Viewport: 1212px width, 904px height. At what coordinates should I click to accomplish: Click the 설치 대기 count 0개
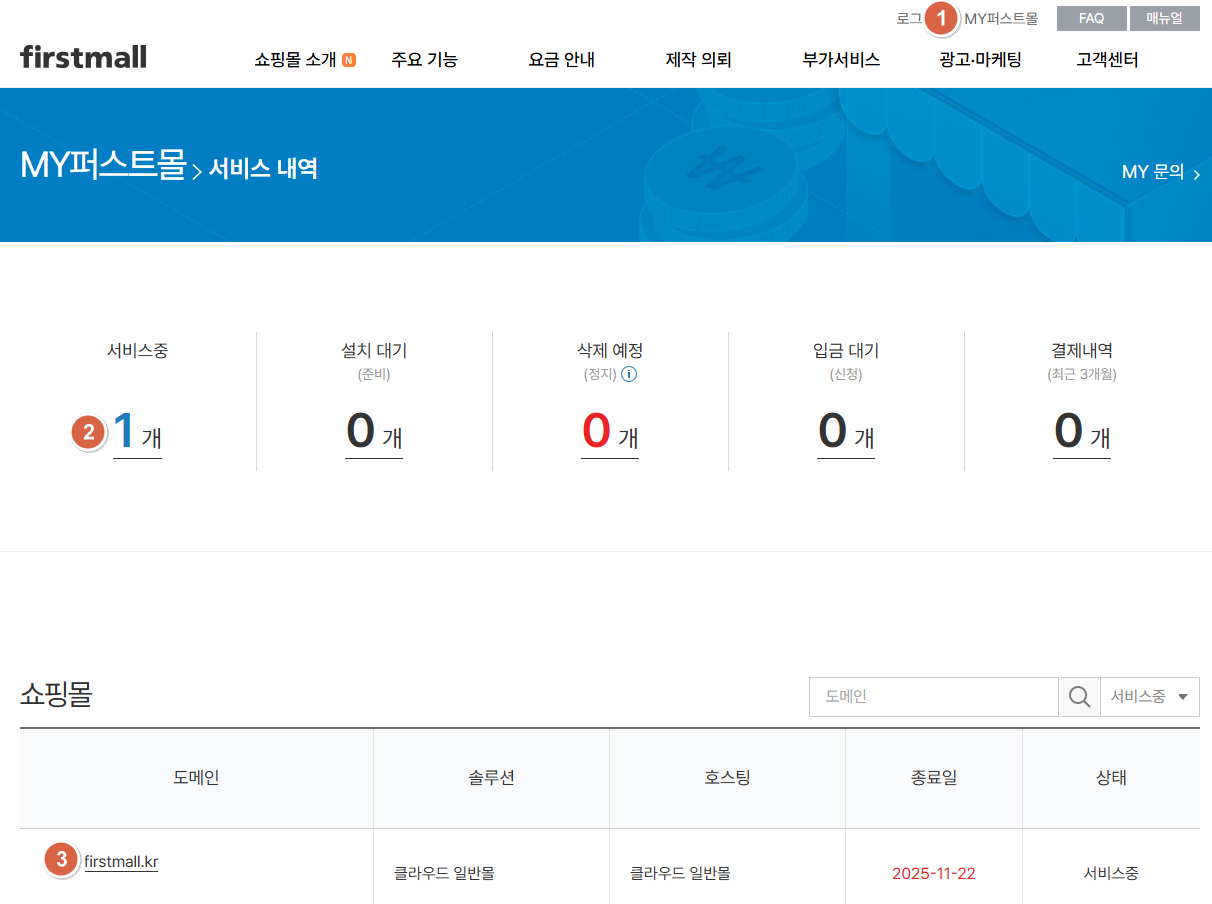pos(374,433)
